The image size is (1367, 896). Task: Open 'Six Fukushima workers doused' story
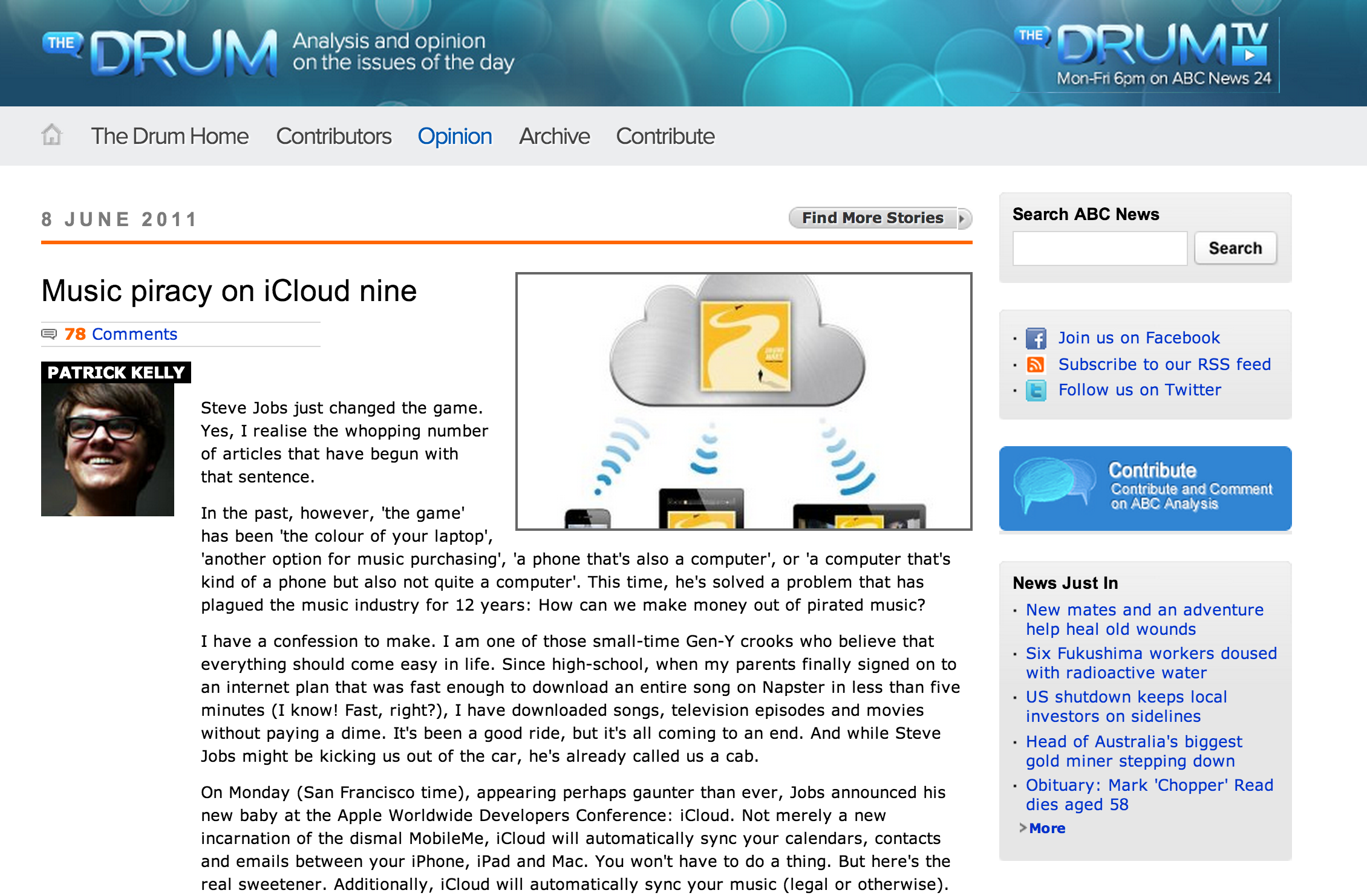(x=1151, y=663)
